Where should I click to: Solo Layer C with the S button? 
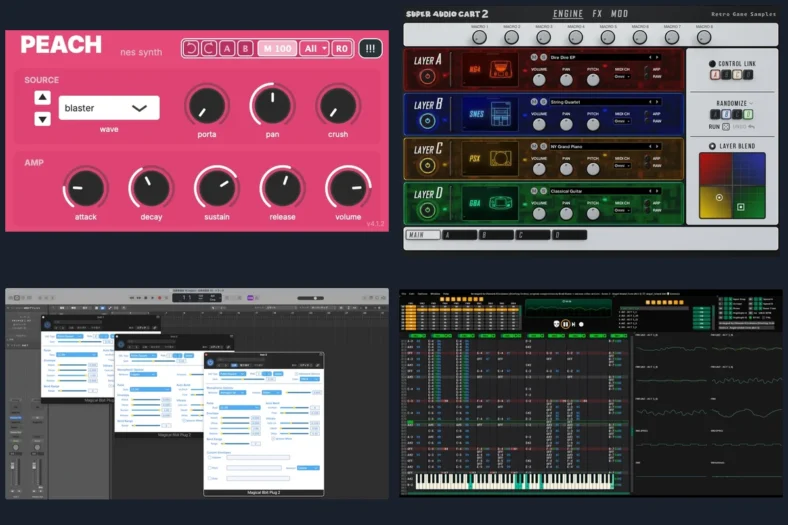543,146
